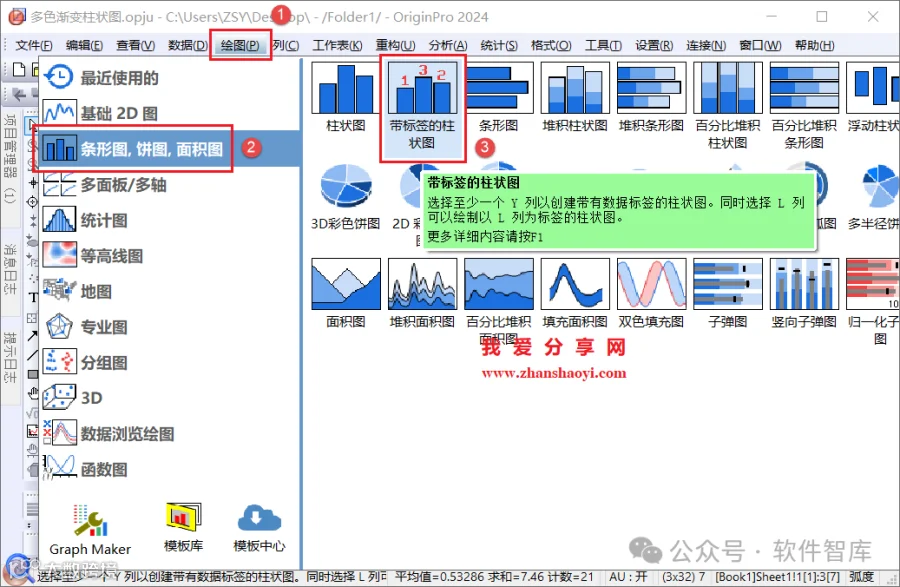Open the 项目管理器 side tab

[x=10, y=159]
